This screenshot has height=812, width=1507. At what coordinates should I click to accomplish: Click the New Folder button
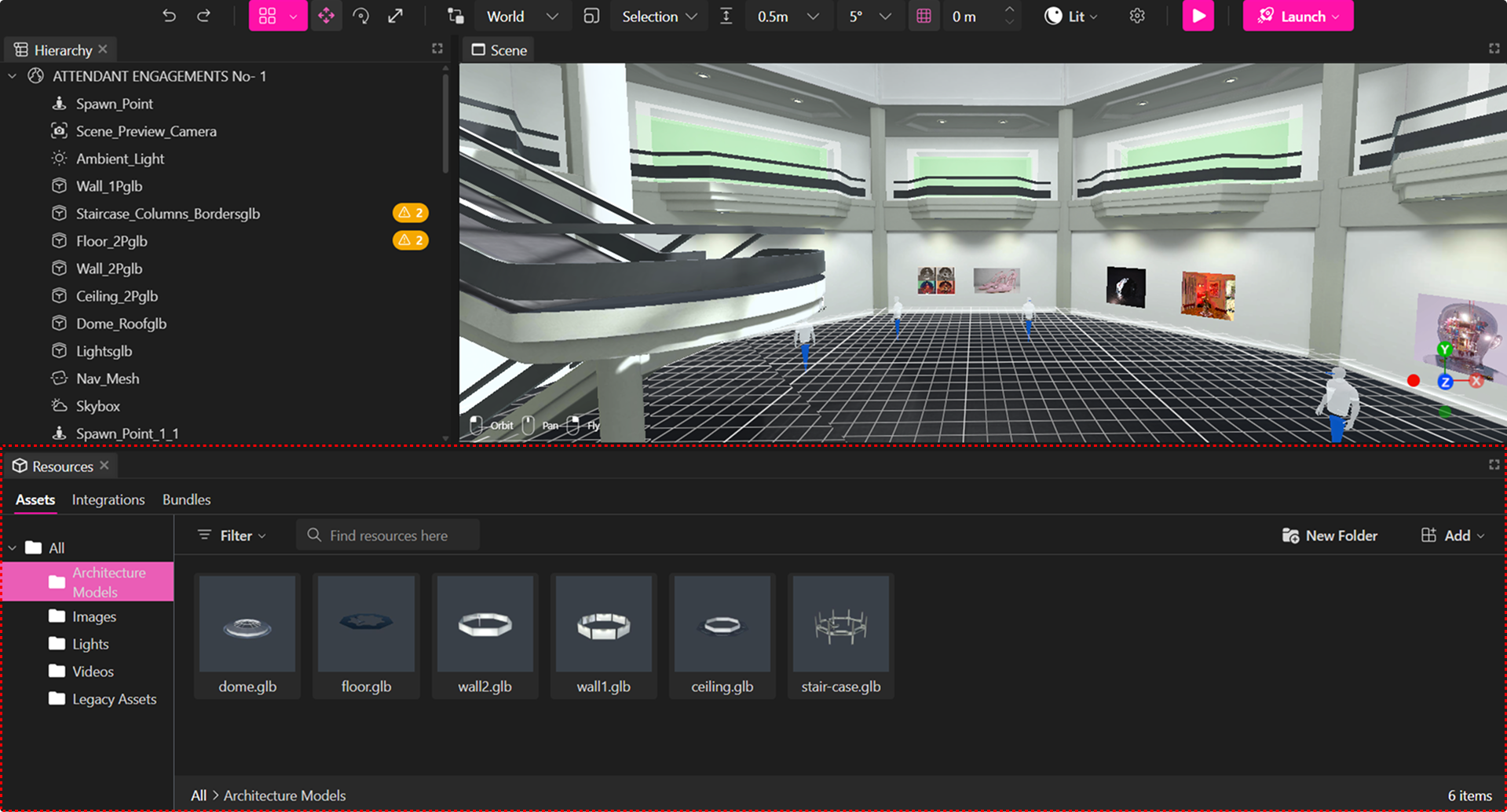point(1330,536)
